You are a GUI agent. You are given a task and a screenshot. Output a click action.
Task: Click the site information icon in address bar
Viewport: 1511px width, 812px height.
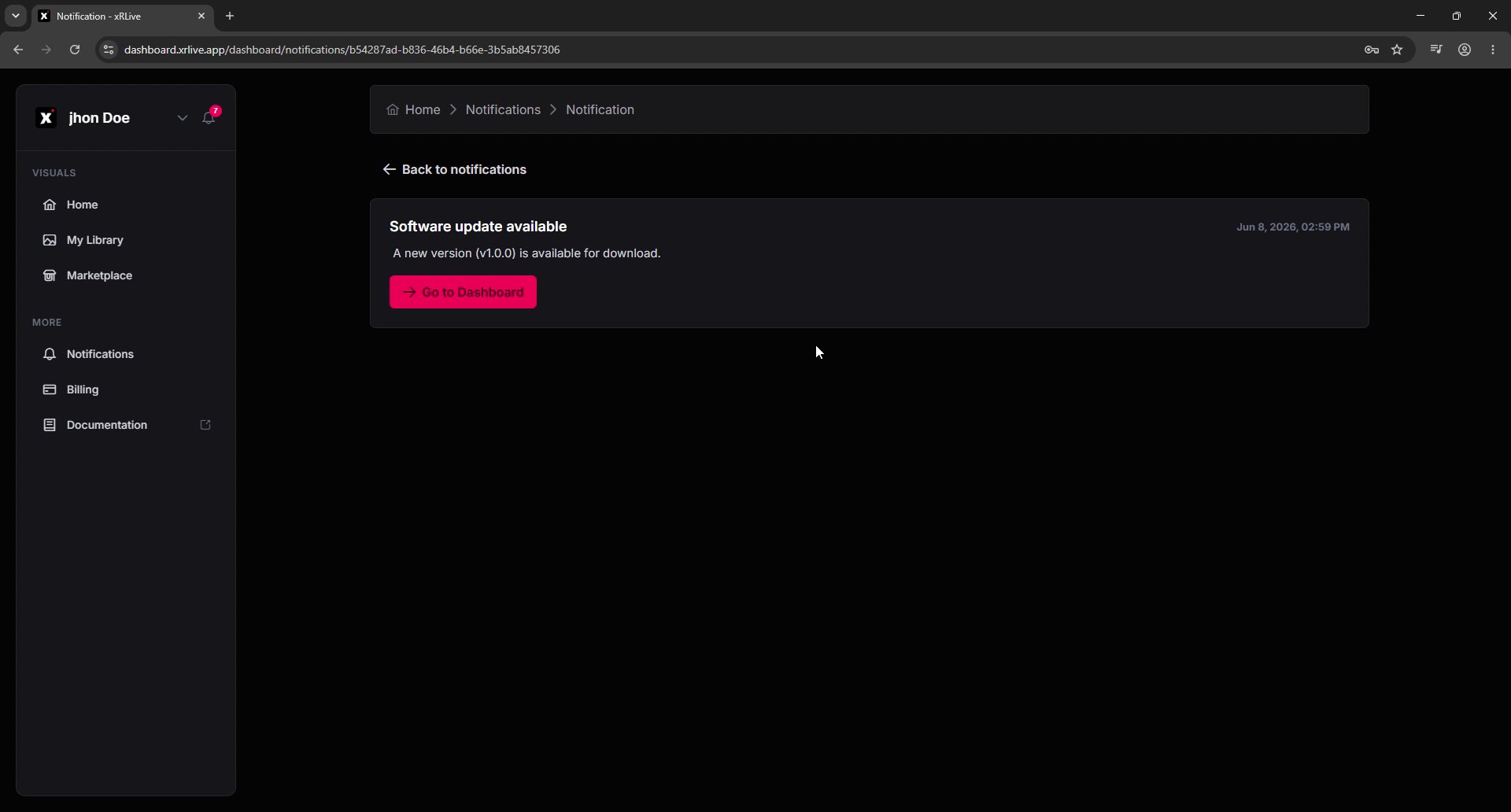[x=109, y=50]
